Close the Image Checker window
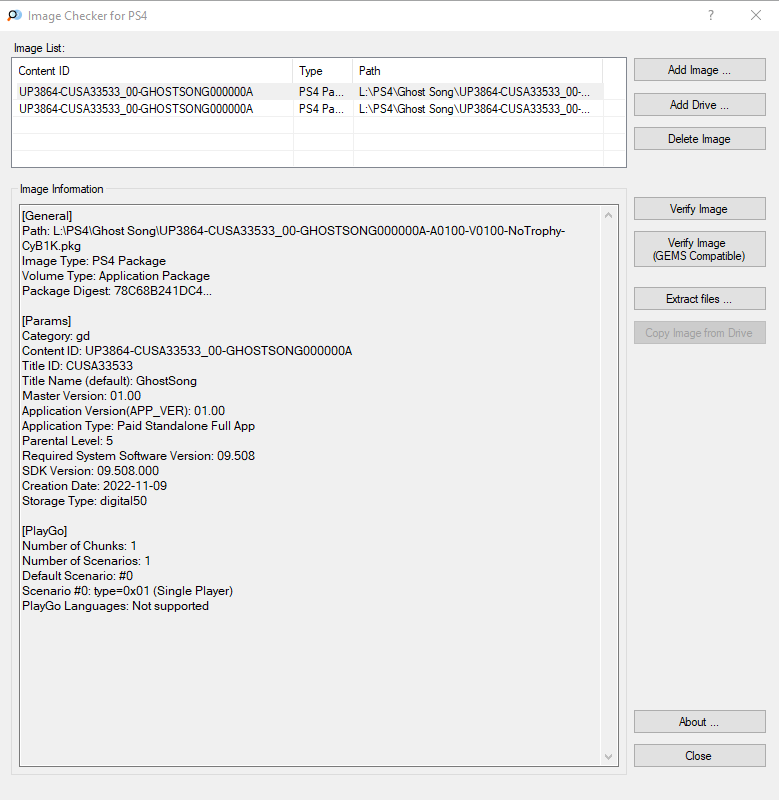This screenshot has width=779, height=800. (x=756, y=15)
